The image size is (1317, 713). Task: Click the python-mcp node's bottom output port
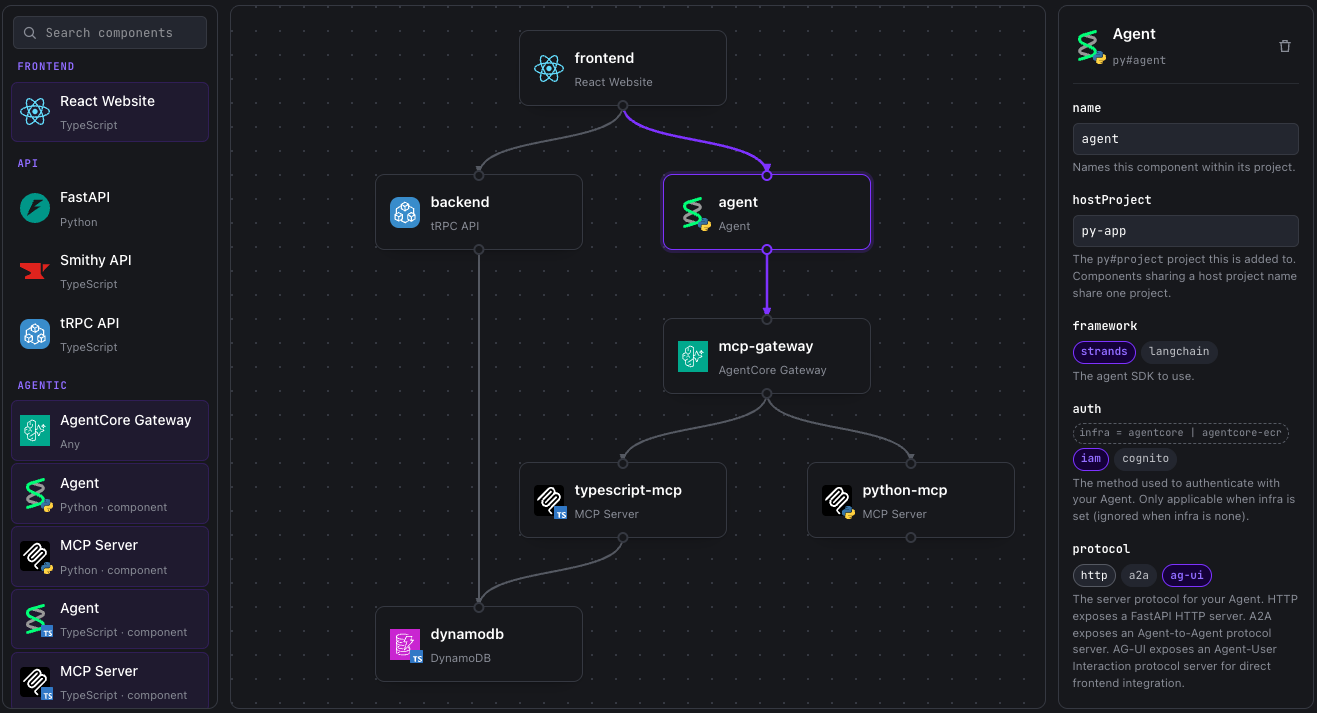pyautogui.click(x=911, y=538)
